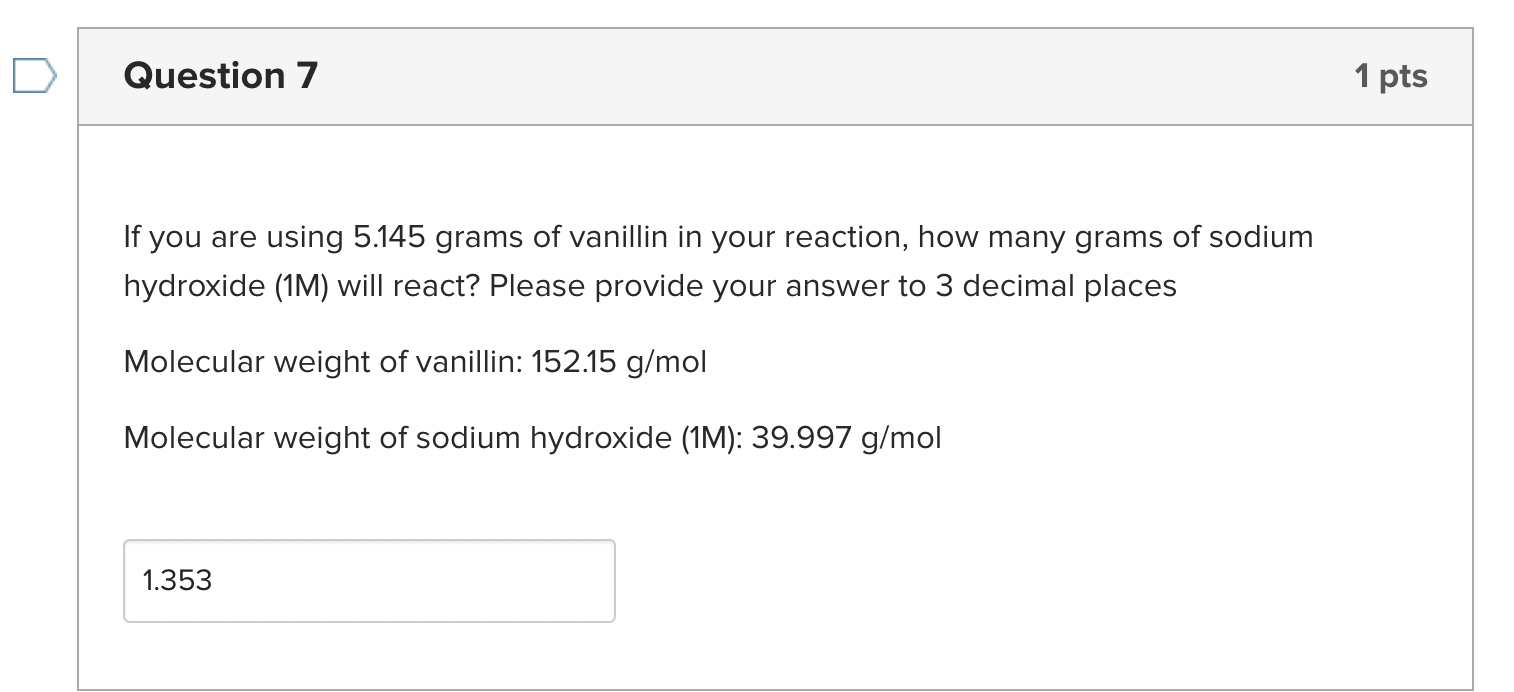
Task: Click the 152.15 g/mol value
Action: [x=620, y=361]
